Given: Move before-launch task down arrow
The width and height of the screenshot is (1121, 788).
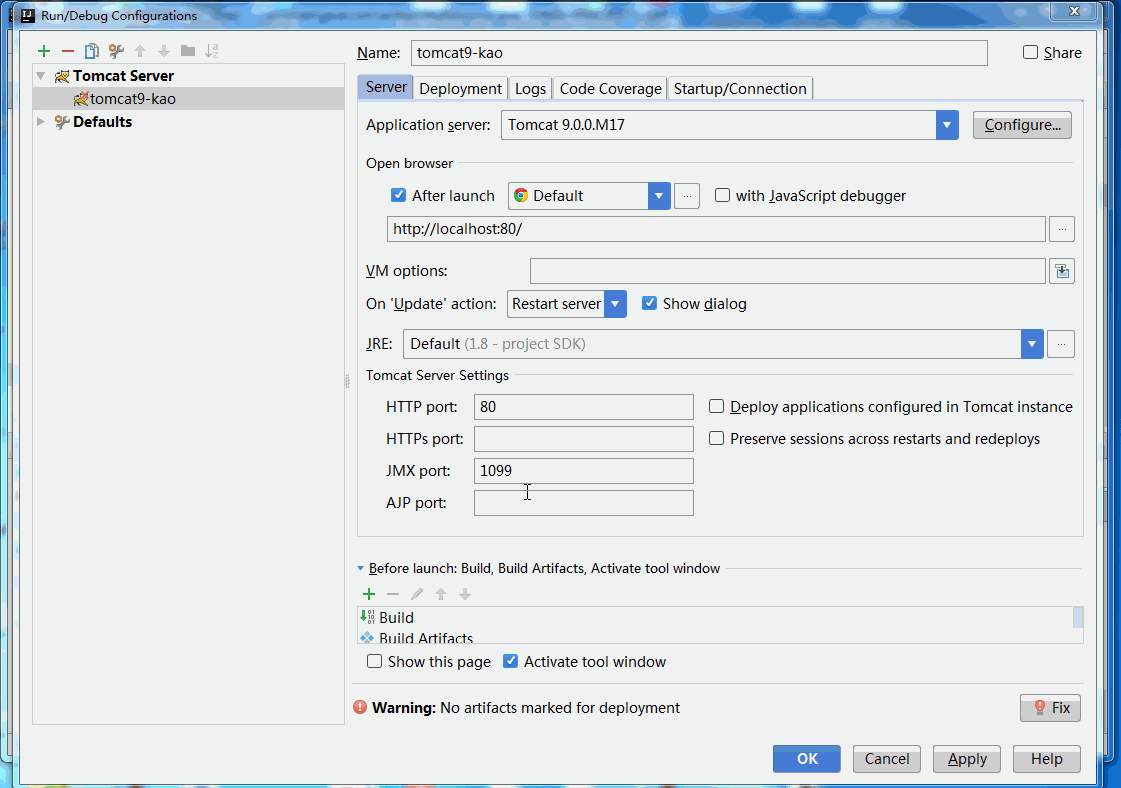Looking at the screenshot, I should tap(465, 594).
